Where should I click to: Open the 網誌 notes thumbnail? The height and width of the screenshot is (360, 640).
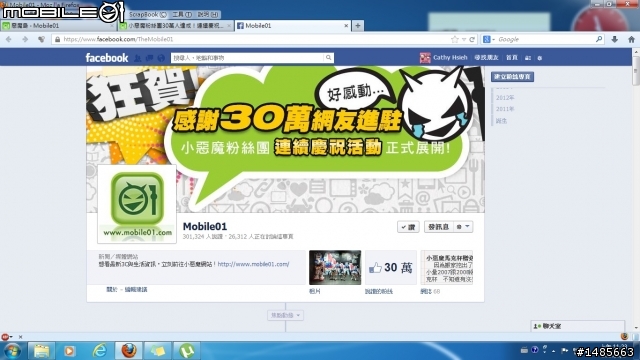click(x=447, y=268)
